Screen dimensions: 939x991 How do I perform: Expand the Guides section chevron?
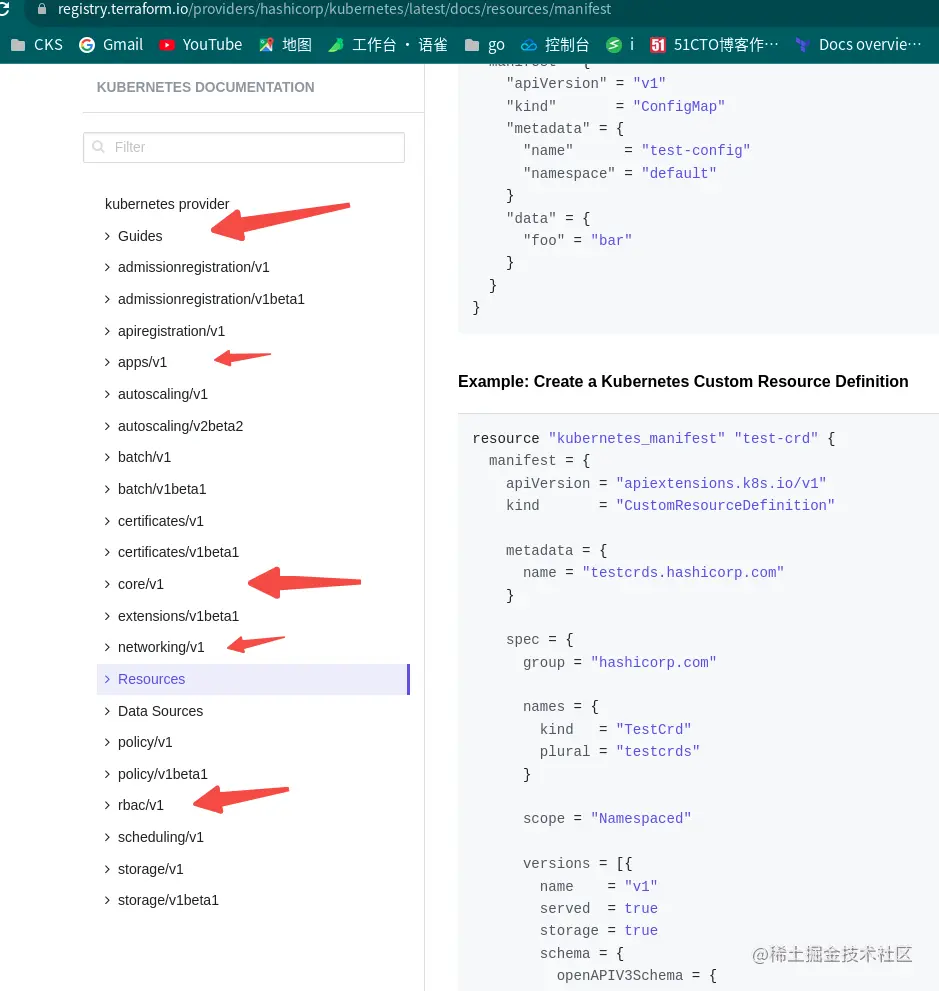[107, 236]
